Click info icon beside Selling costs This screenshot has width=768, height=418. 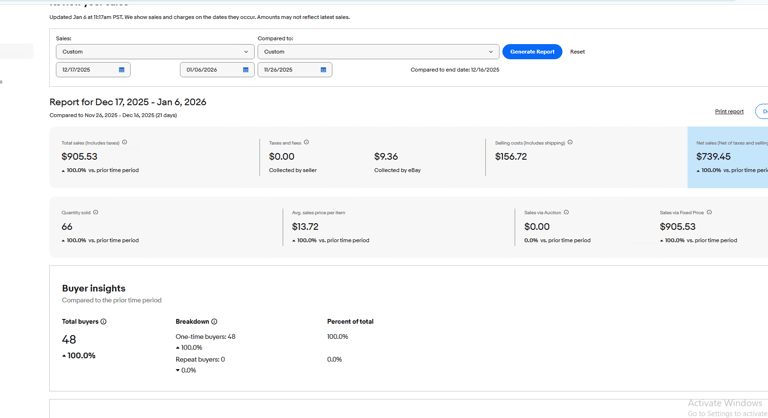coord(570,143)
